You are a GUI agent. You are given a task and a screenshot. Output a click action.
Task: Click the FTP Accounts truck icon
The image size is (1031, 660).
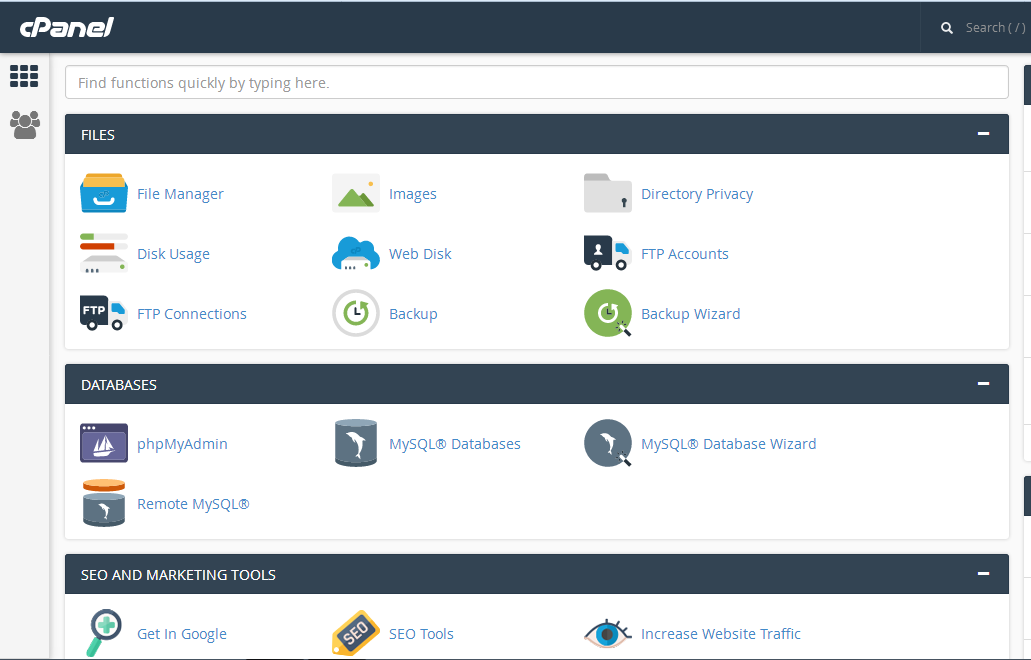pos(608,254)
